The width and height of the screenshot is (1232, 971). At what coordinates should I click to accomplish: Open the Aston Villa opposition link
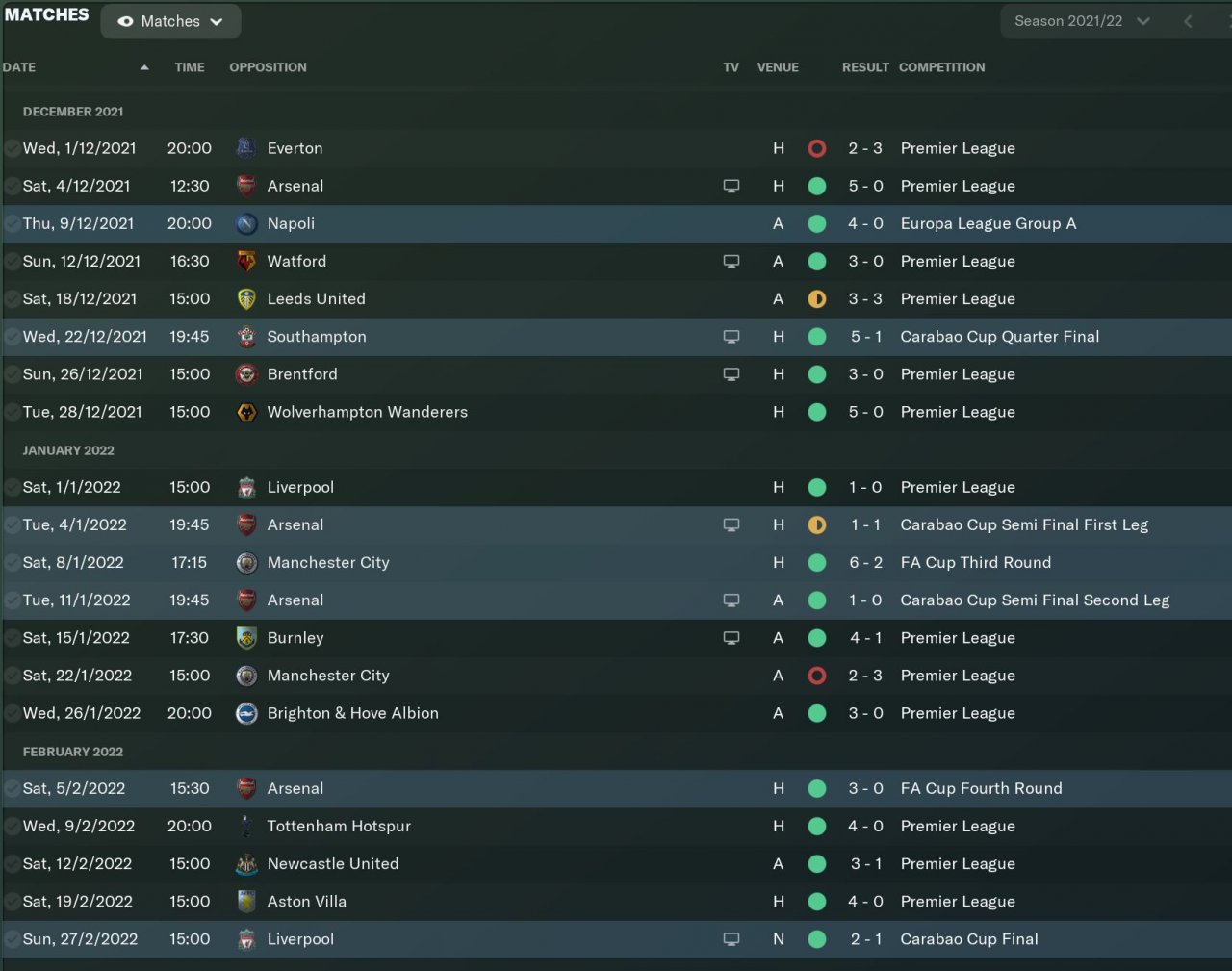point(306,902)
